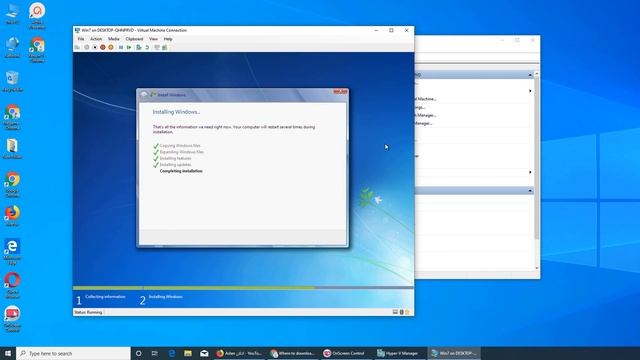Click the Revert toolbar icon
The width and height of the screenshot is (640, 360).
coord(147,47)
